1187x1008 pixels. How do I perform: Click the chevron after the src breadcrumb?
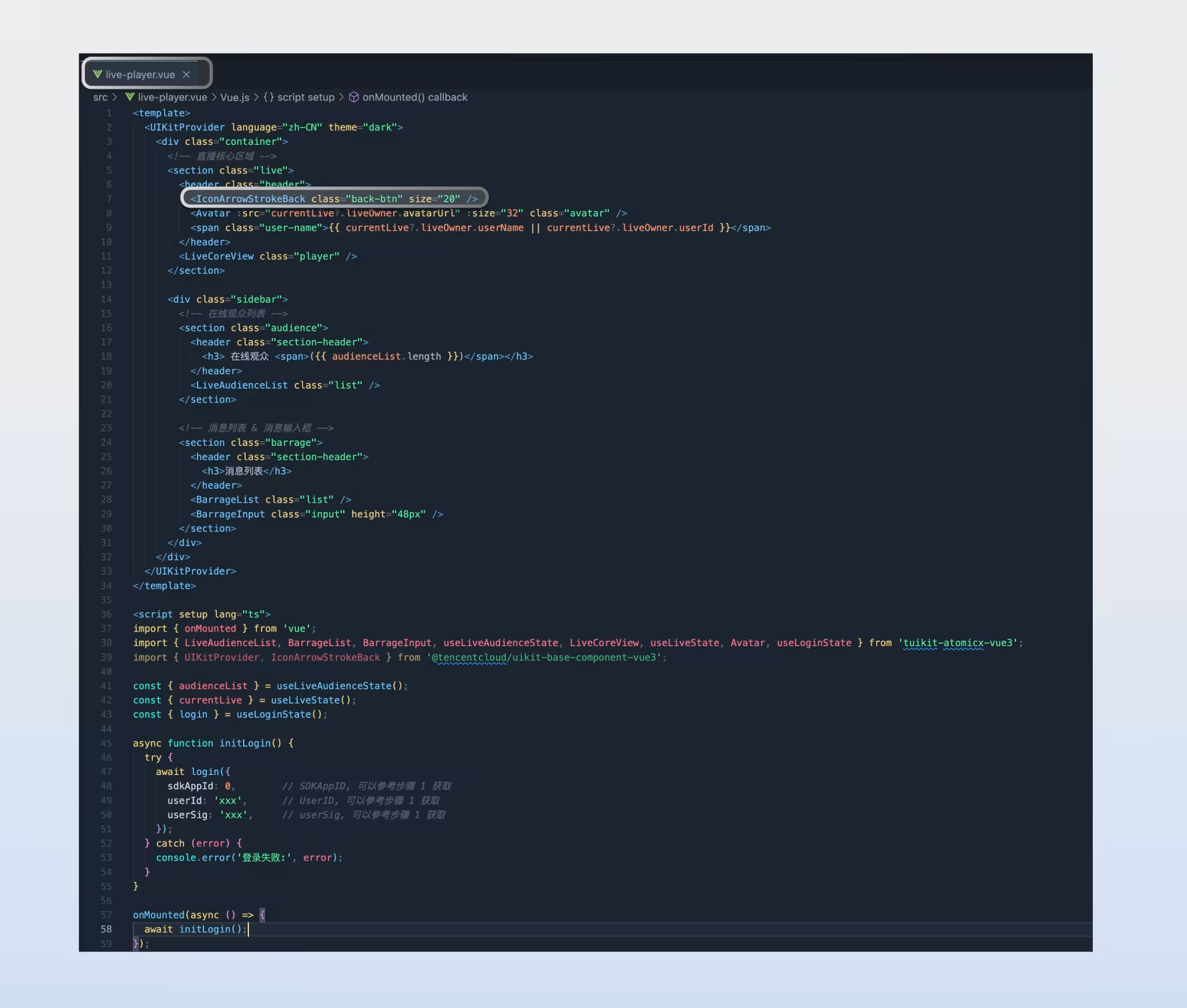tap(115, 97)
